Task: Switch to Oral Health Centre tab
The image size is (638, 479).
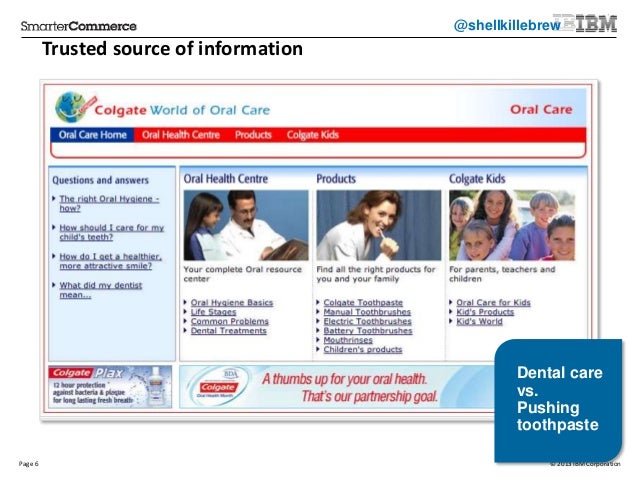Action: tap(181, 135)
